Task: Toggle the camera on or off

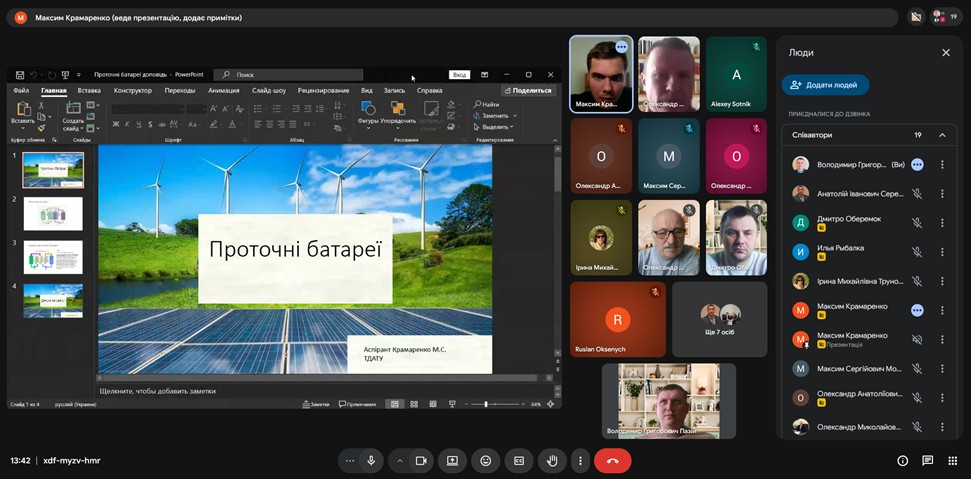Action: tap(421, 461)
